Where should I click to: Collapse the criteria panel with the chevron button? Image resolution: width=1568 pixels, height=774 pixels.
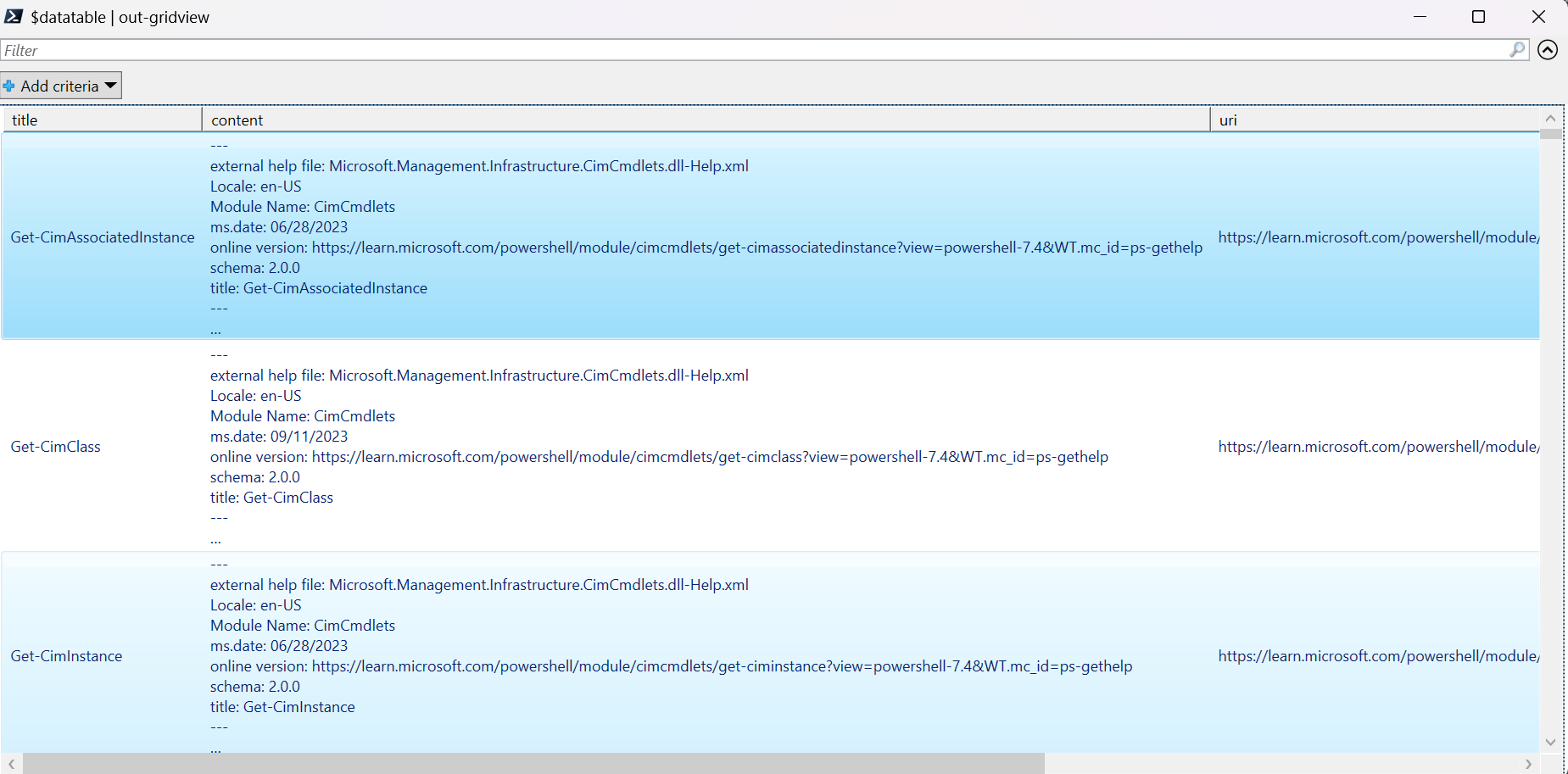tap(1548, 50)
